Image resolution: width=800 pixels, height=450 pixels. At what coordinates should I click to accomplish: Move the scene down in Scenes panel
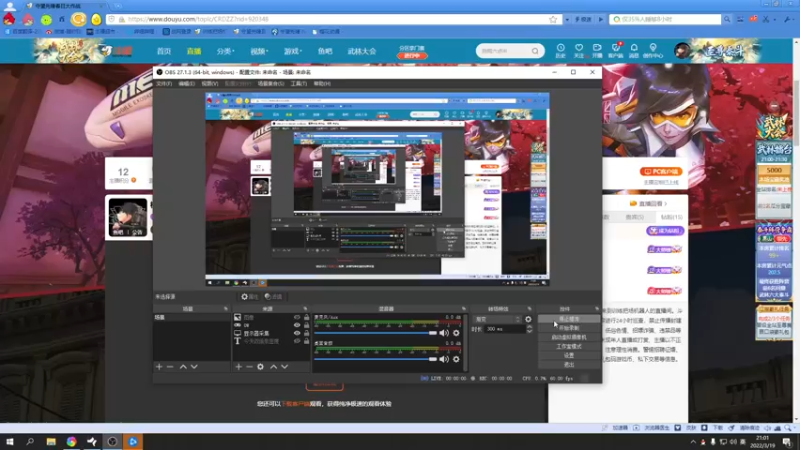pos(194,366)
